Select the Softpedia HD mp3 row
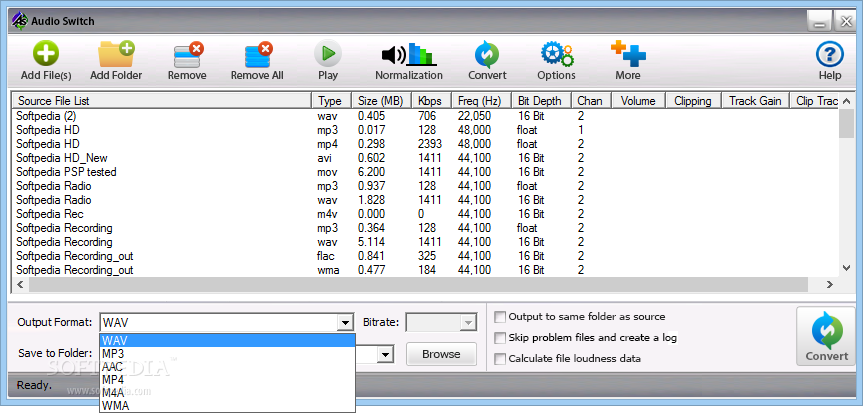Screen dimensions: 863x413 [x=425, y=130]
